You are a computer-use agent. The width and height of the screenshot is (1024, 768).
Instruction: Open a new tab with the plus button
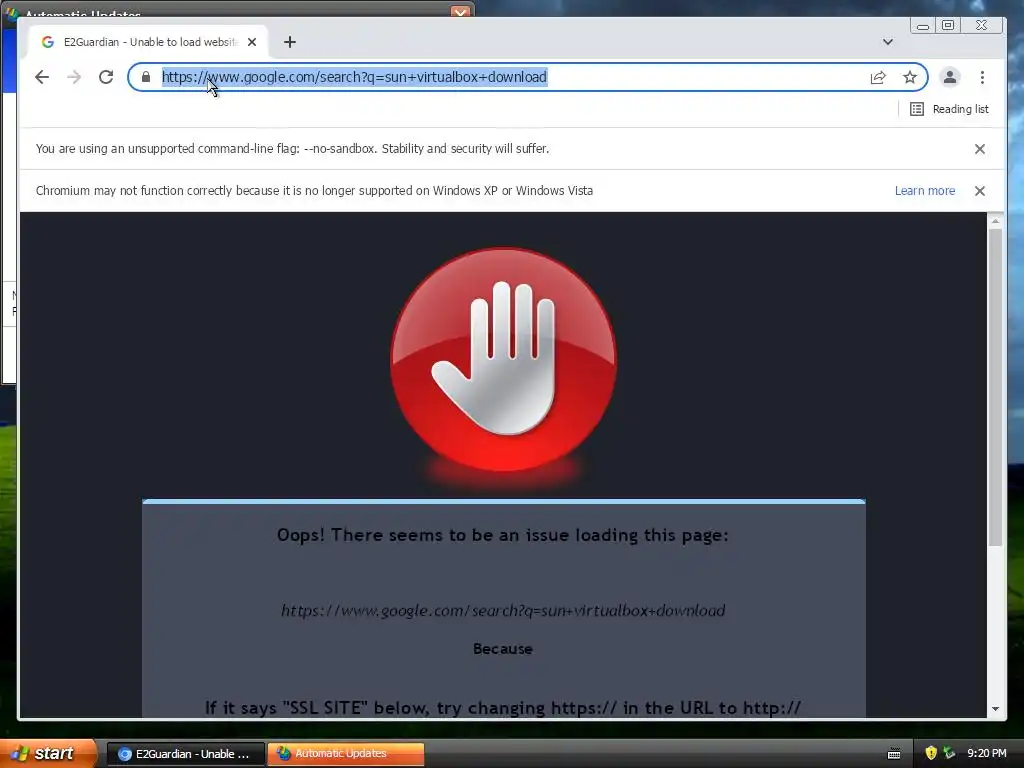[290, 42]
